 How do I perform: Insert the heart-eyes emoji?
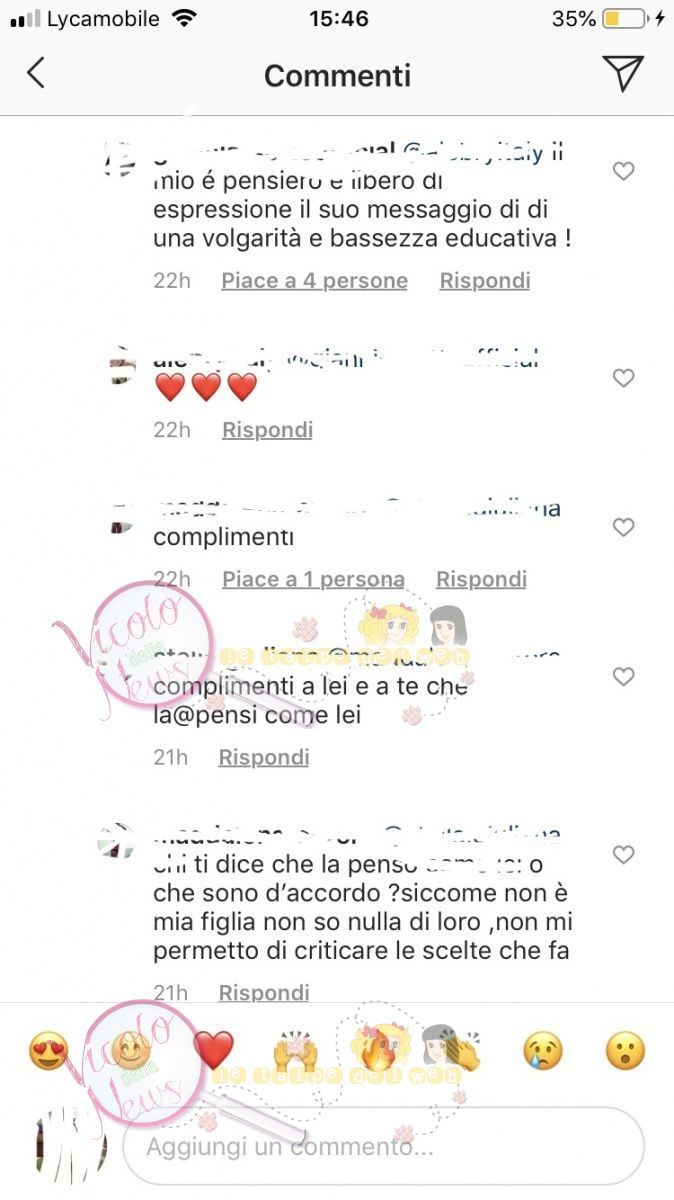48,1051
